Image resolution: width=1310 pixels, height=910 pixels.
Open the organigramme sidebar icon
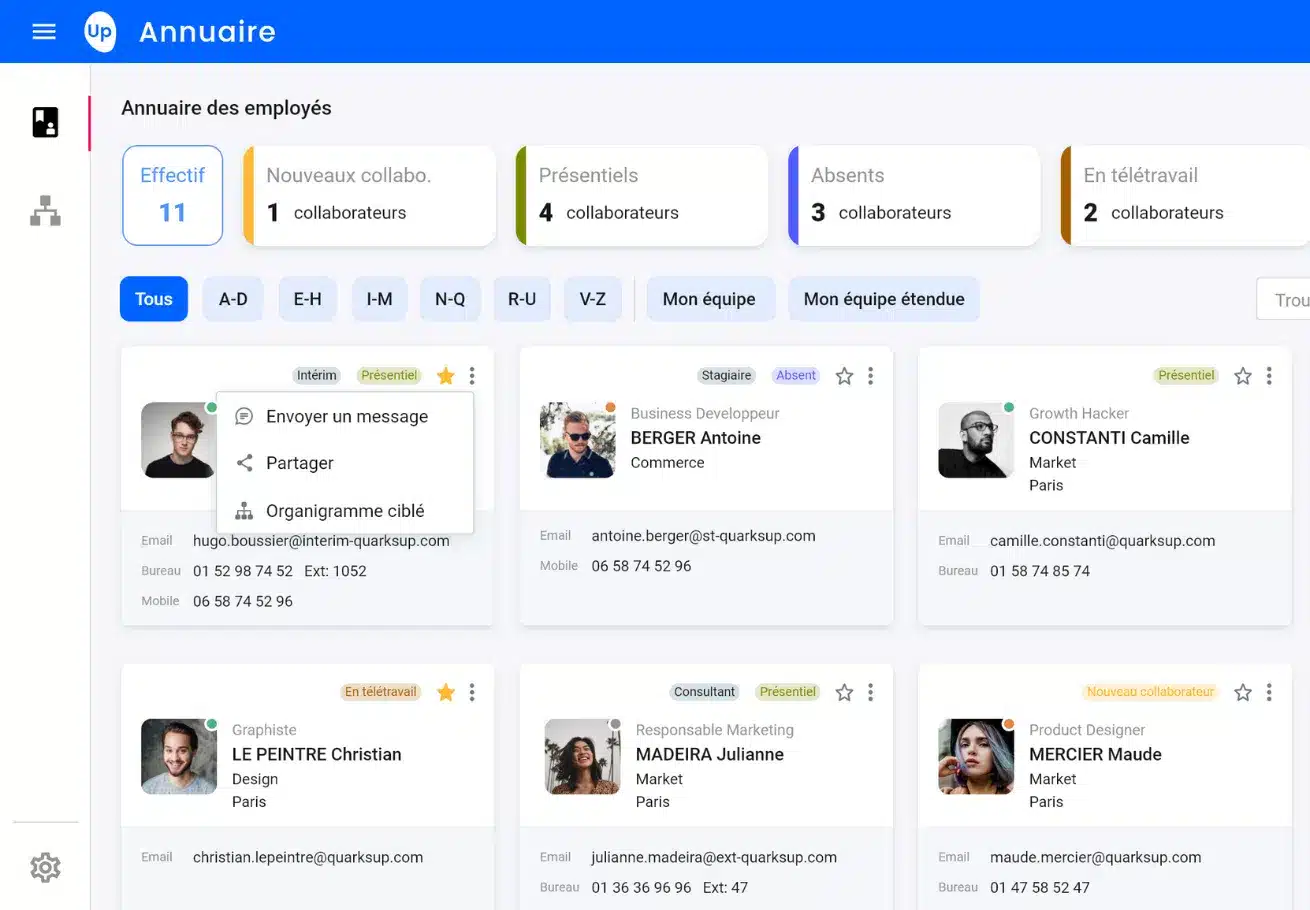[x=44, y=211]
